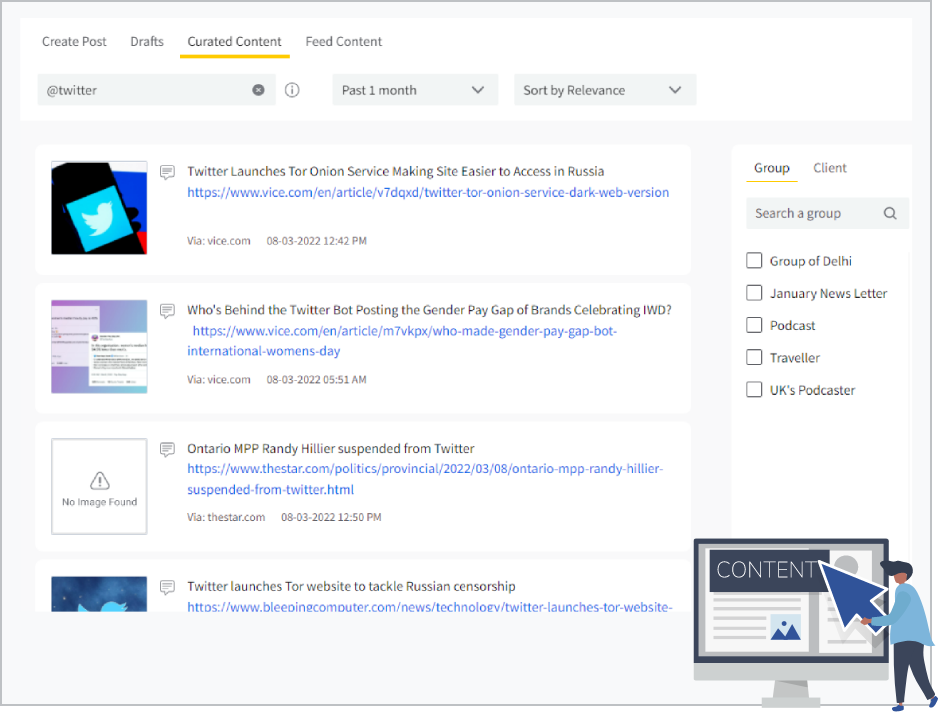Screen dimensions: 938x712
Task: Tick the Group of Delhi checkbox
Action: (754, 261)
